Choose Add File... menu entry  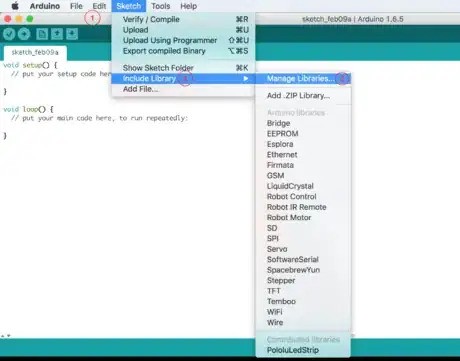(183, 89)
